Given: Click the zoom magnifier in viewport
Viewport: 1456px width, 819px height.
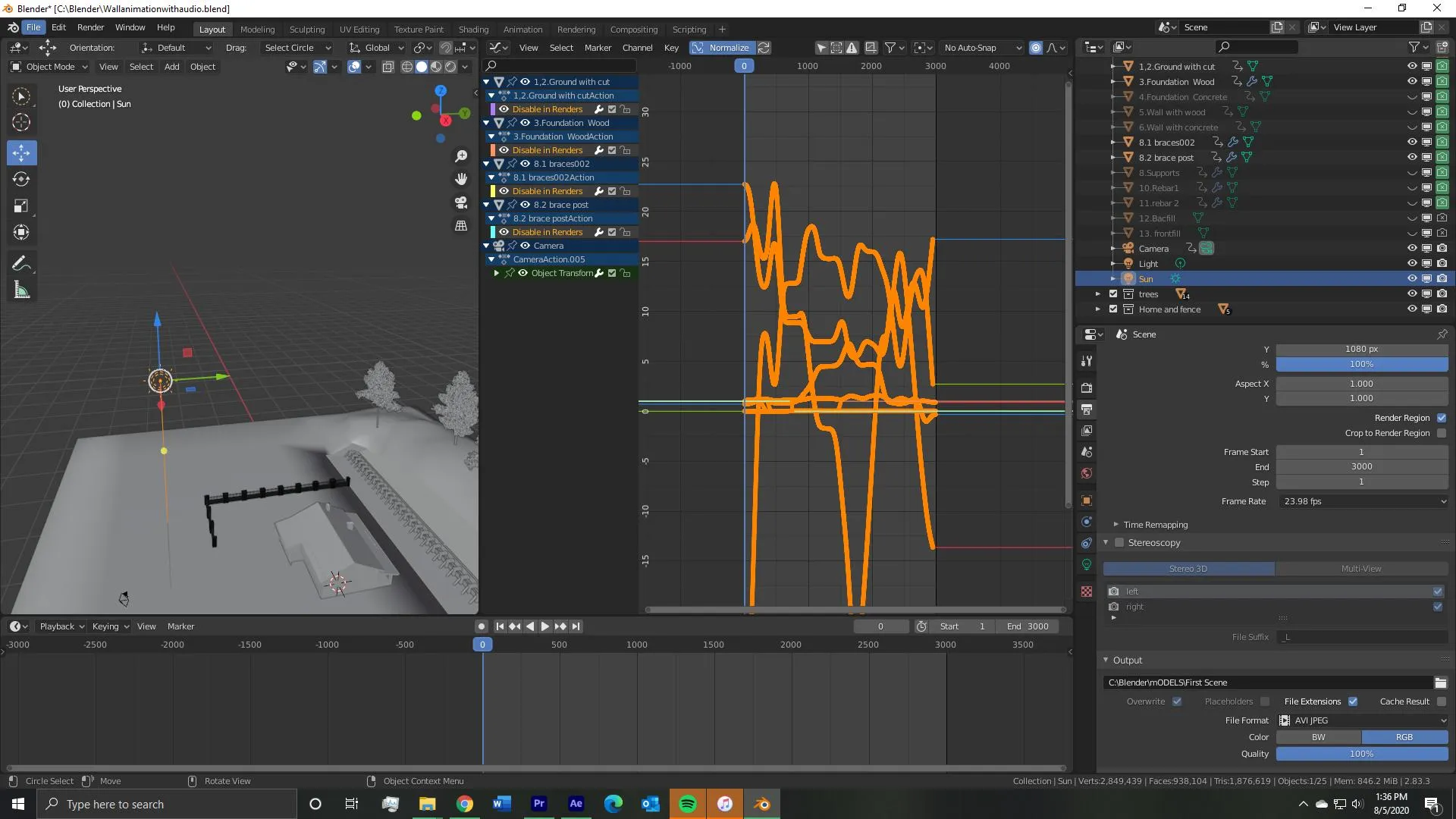Looking at the screenshot, I should [x=461, y=155].
